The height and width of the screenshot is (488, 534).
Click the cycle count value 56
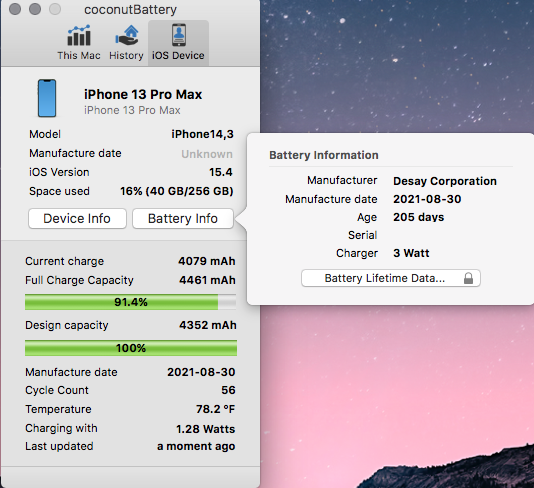point(228,390)
